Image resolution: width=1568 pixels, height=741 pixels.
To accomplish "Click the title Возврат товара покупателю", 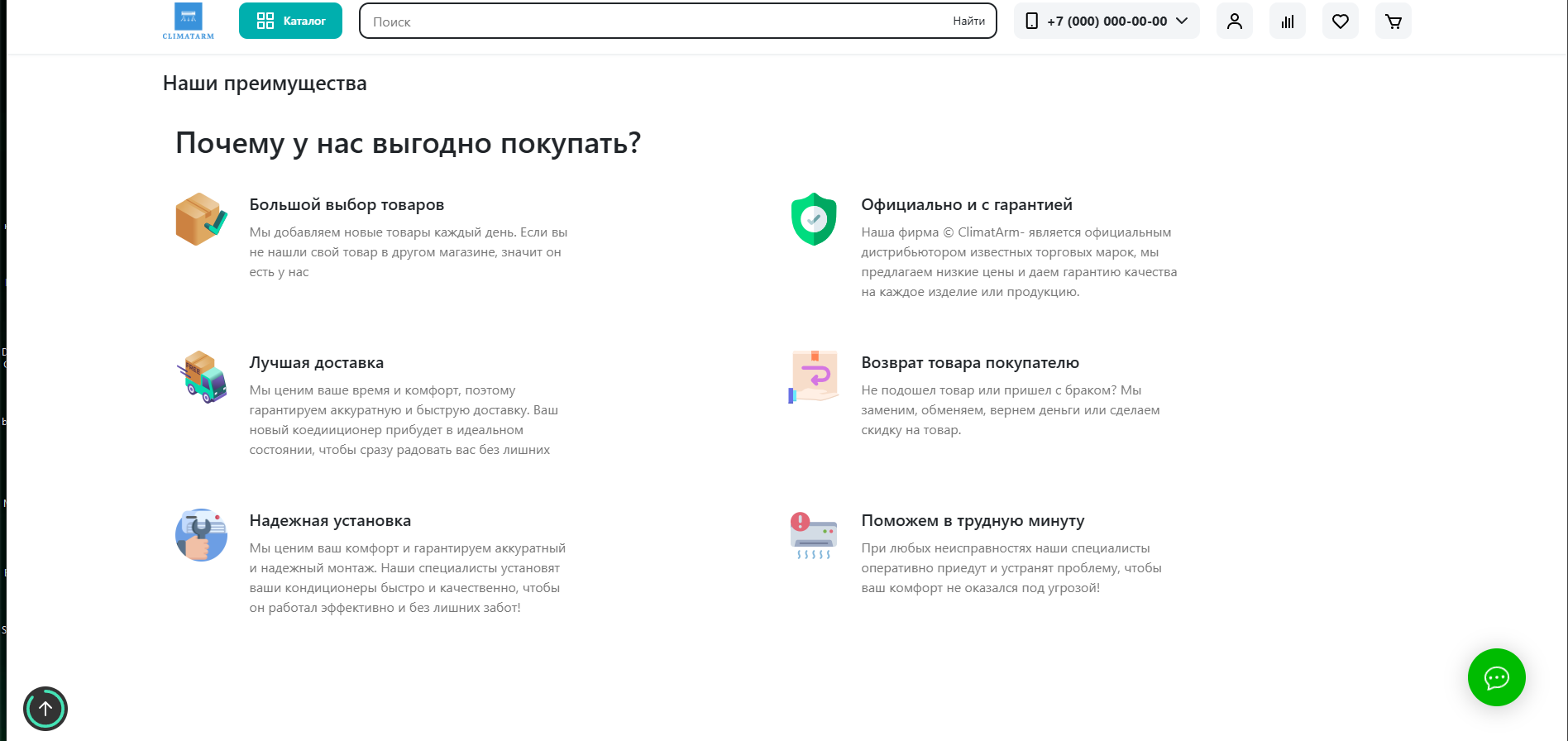I will [x=970, y=362].
